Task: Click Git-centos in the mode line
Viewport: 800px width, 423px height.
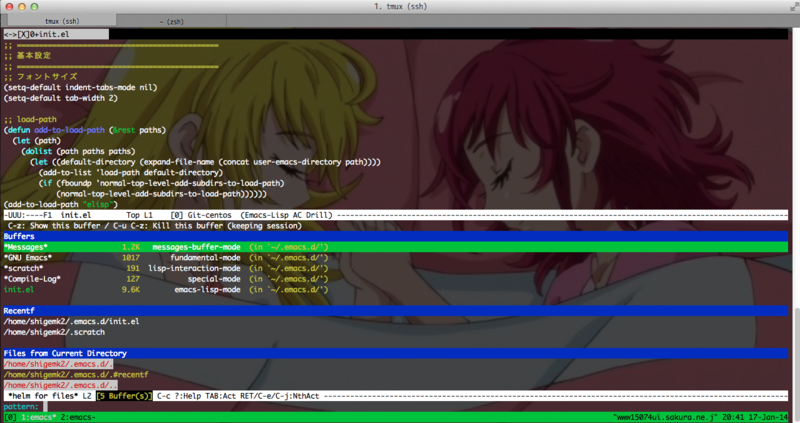Action: pyautogui.click(x=209, y=215)
